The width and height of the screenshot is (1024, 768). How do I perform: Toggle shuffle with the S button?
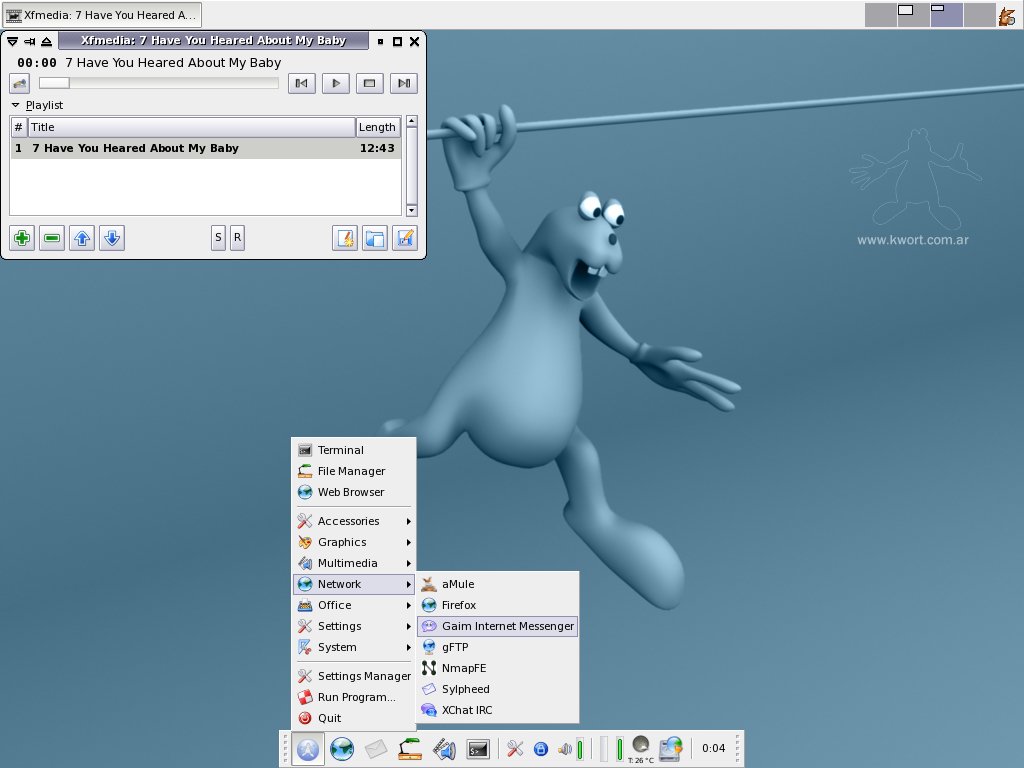(x=218, y=238)
